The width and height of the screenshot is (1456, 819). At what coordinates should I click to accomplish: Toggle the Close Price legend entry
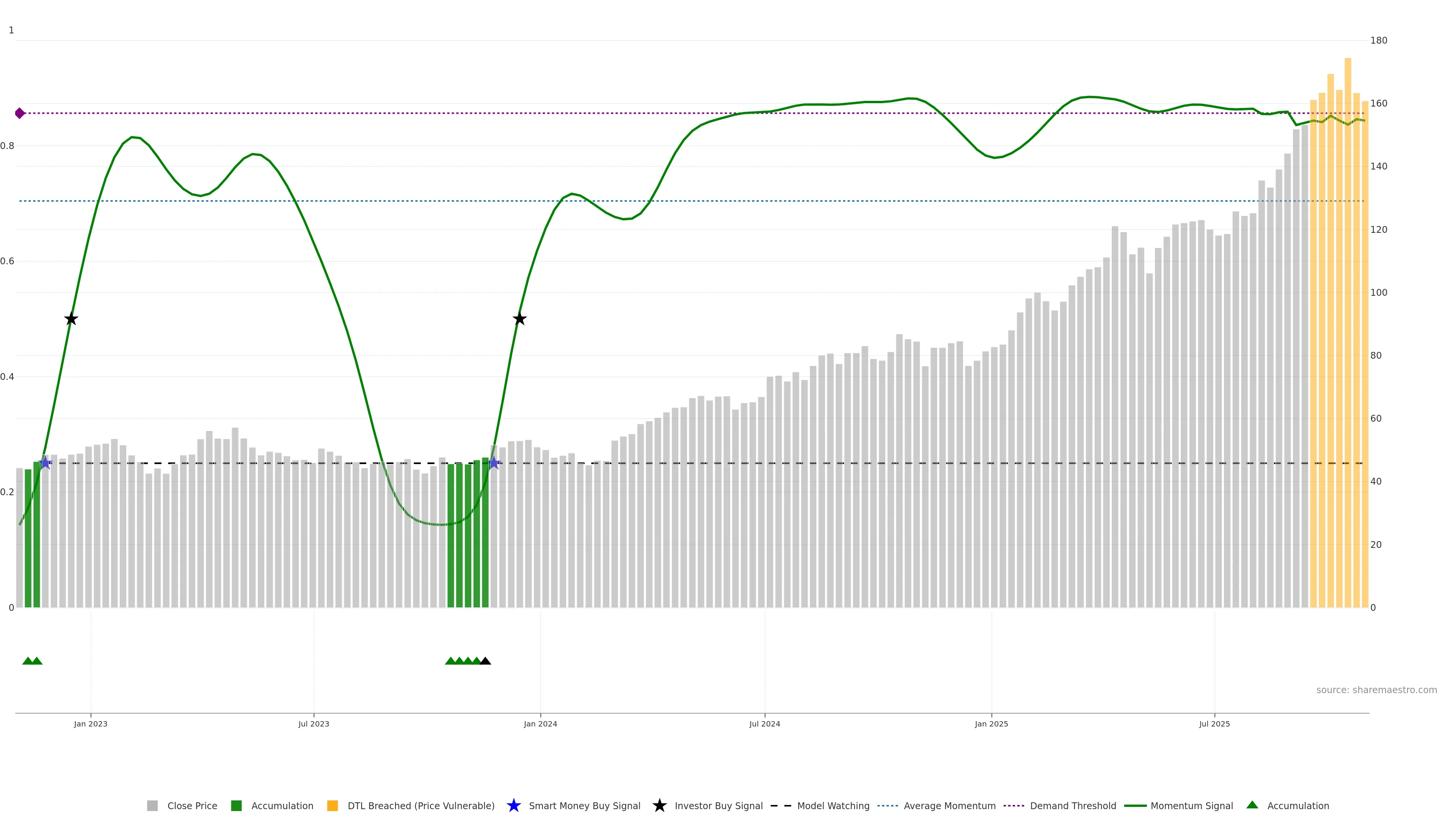[x=191, y=805]
